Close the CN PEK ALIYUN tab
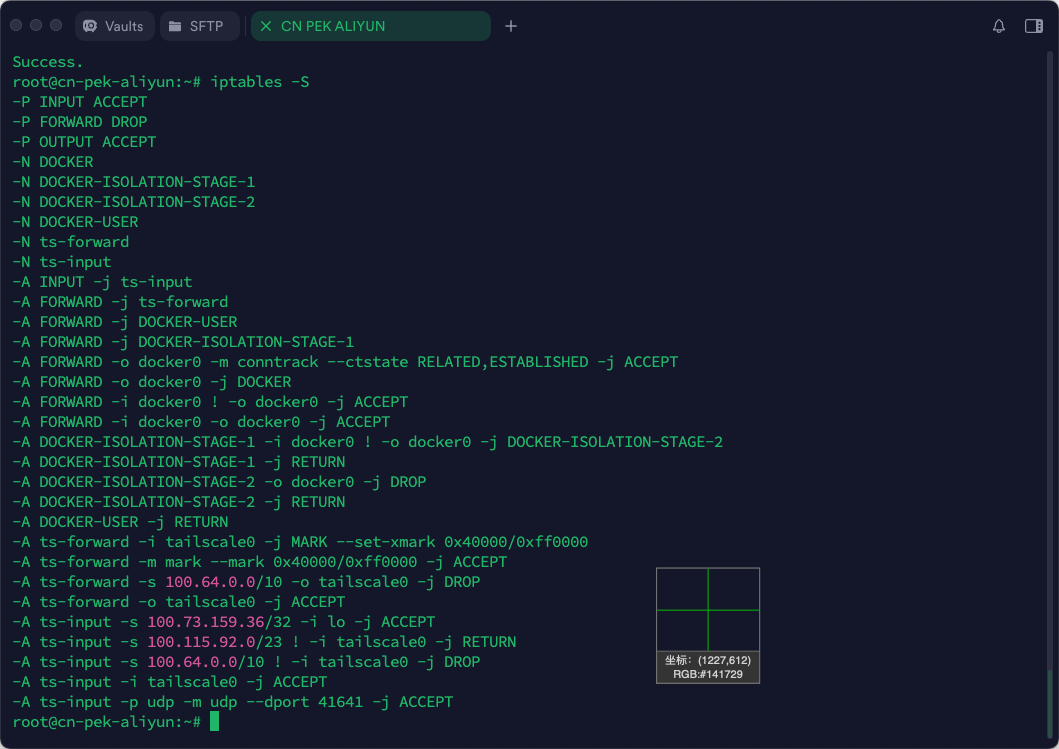 (266, 26)
